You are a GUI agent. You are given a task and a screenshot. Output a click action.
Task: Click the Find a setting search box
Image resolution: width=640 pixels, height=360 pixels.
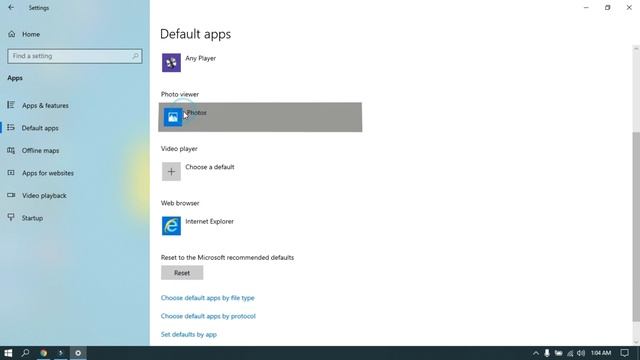(x=75, y=56)
